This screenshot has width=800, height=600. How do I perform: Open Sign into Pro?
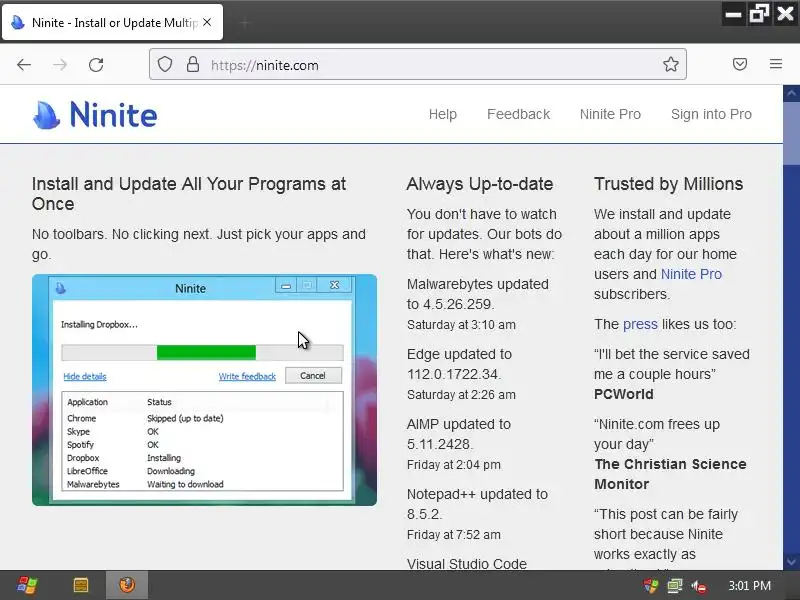(711, 114)
